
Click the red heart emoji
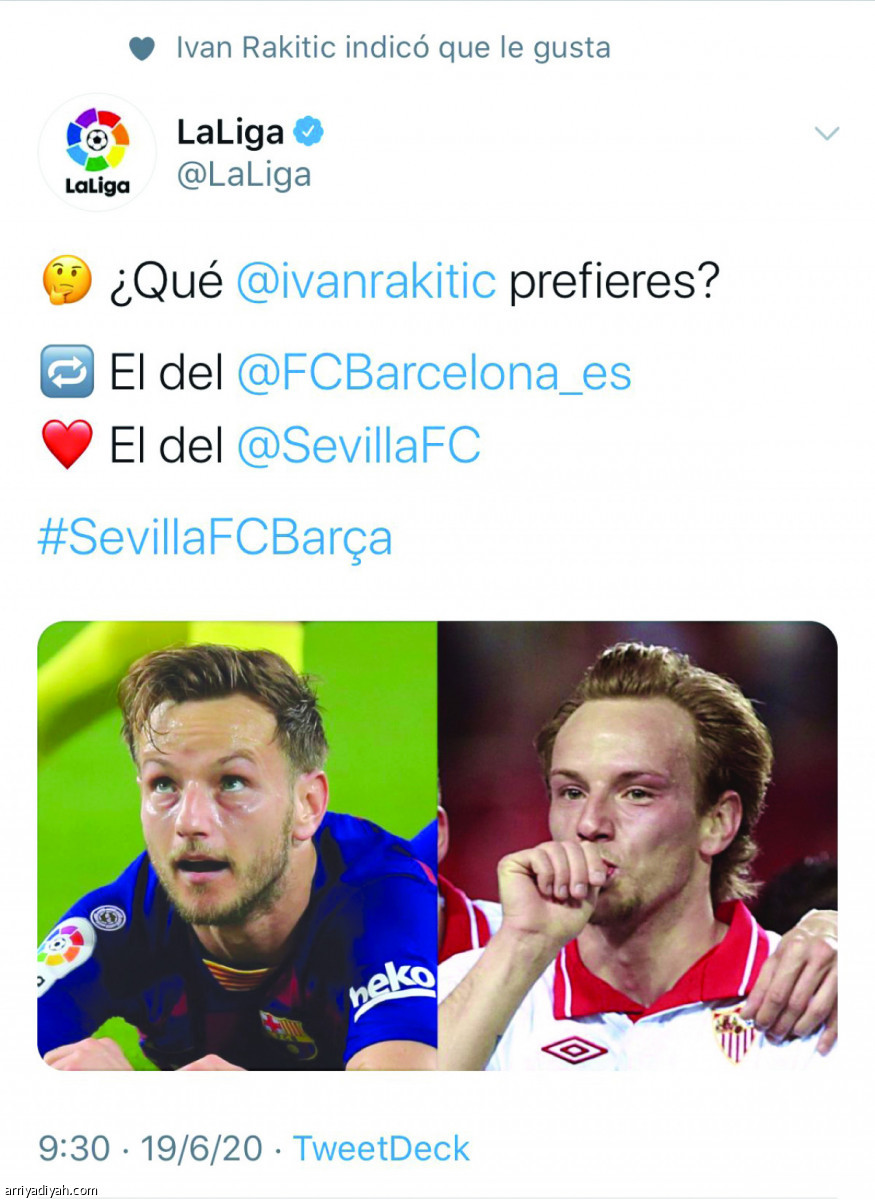point(66,445)
